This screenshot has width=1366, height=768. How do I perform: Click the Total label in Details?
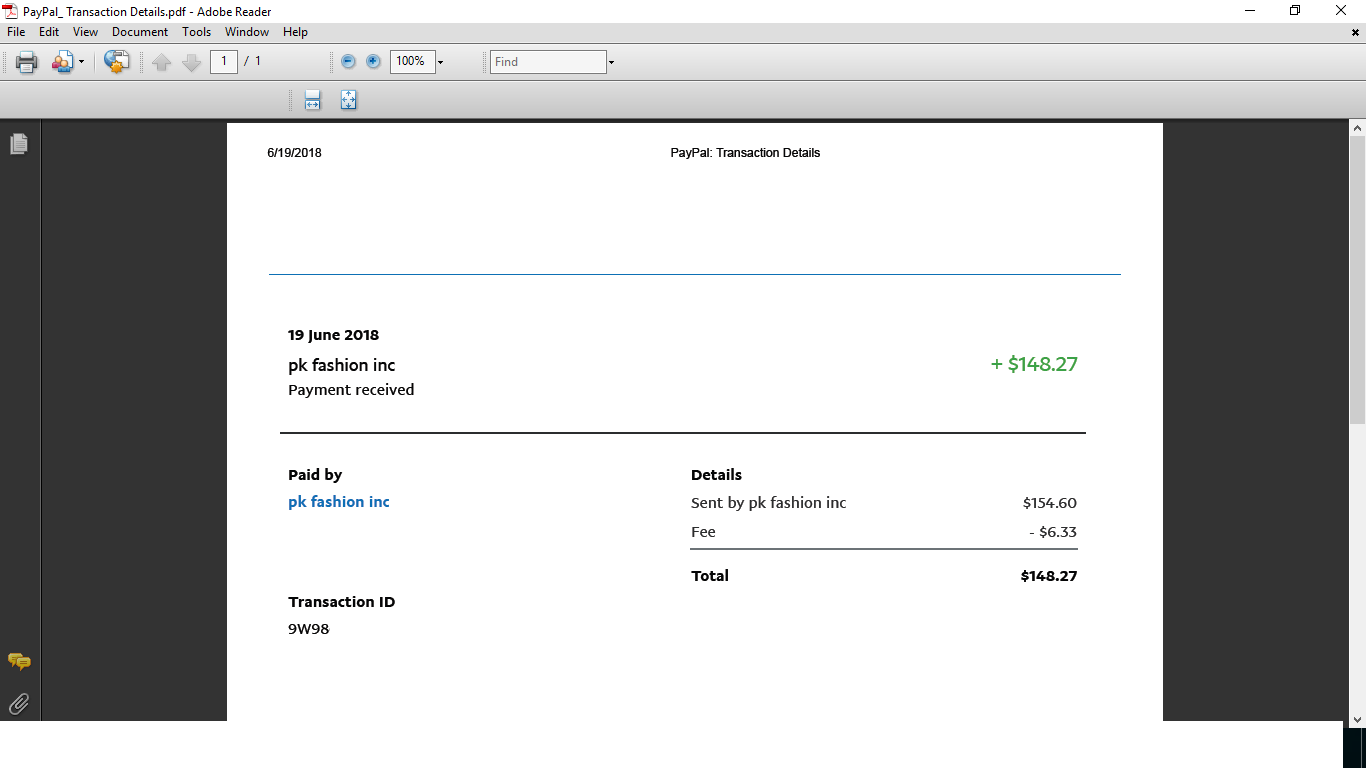(x=710, y=576)
